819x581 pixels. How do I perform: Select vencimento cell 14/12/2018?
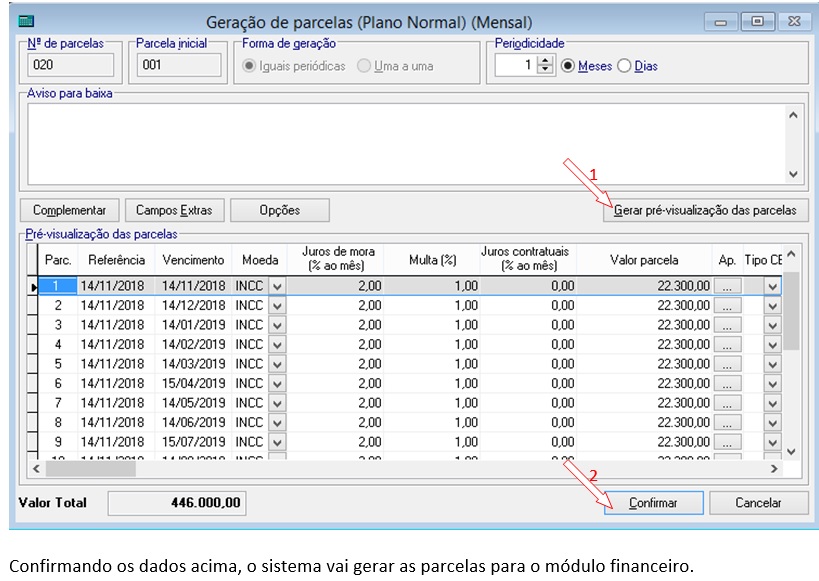point(193,306)
